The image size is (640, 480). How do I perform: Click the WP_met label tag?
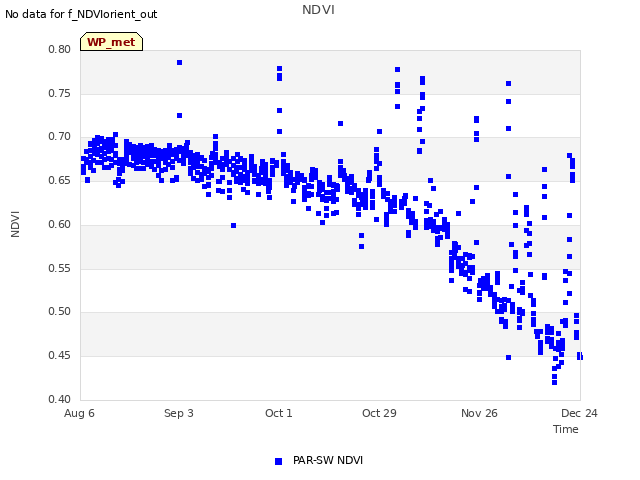coord(111,42)
